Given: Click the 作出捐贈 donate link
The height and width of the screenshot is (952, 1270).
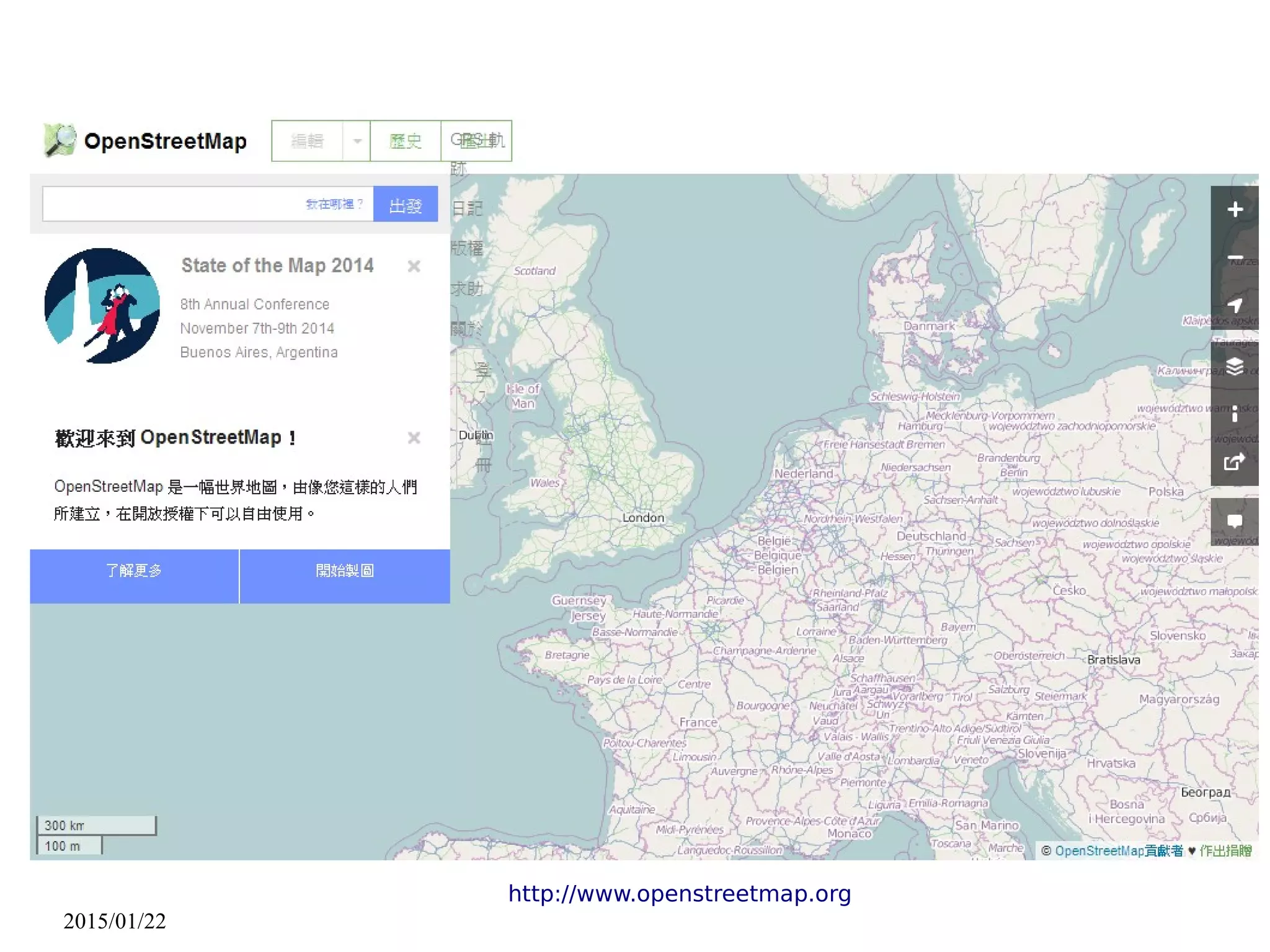Looking at the screenshot, I should pos(1225,850).
